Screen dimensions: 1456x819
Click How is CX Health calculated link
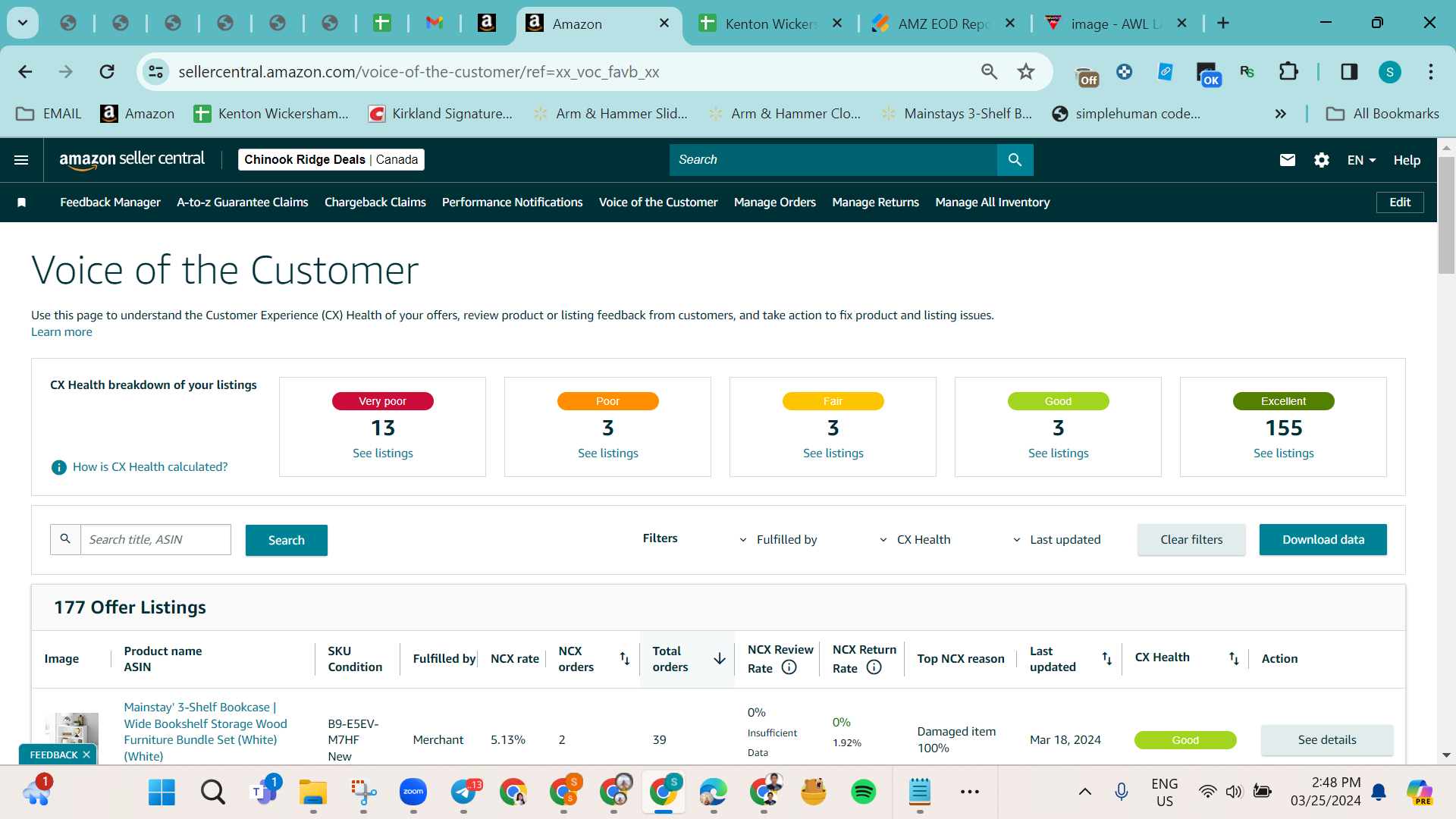click(x=150, y=467)
